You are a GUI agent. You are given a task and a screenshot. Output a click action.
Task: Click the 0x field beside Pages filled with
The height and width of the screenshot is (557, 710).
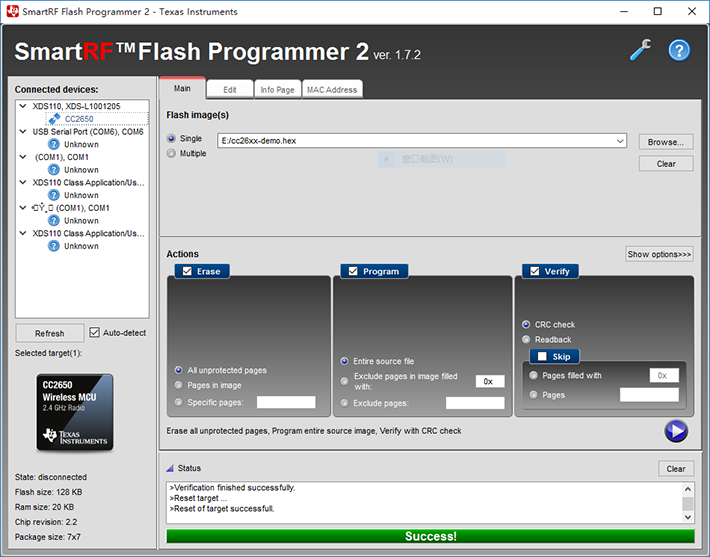[664, 375]
